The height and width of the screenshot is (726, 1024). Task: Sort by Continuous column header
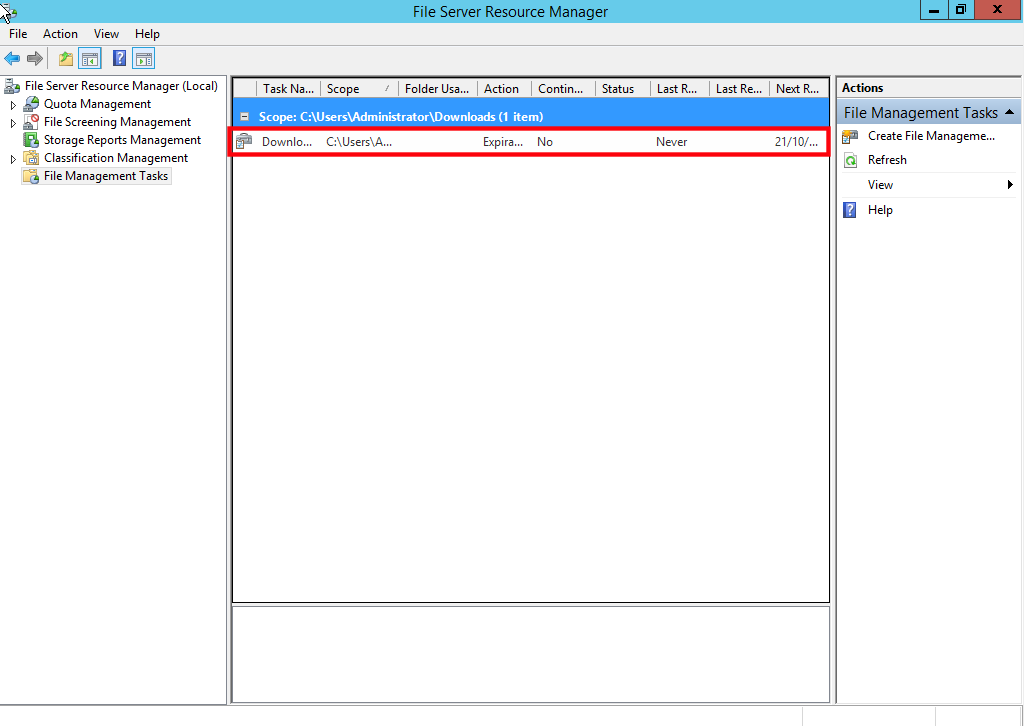tap(563, 89)
